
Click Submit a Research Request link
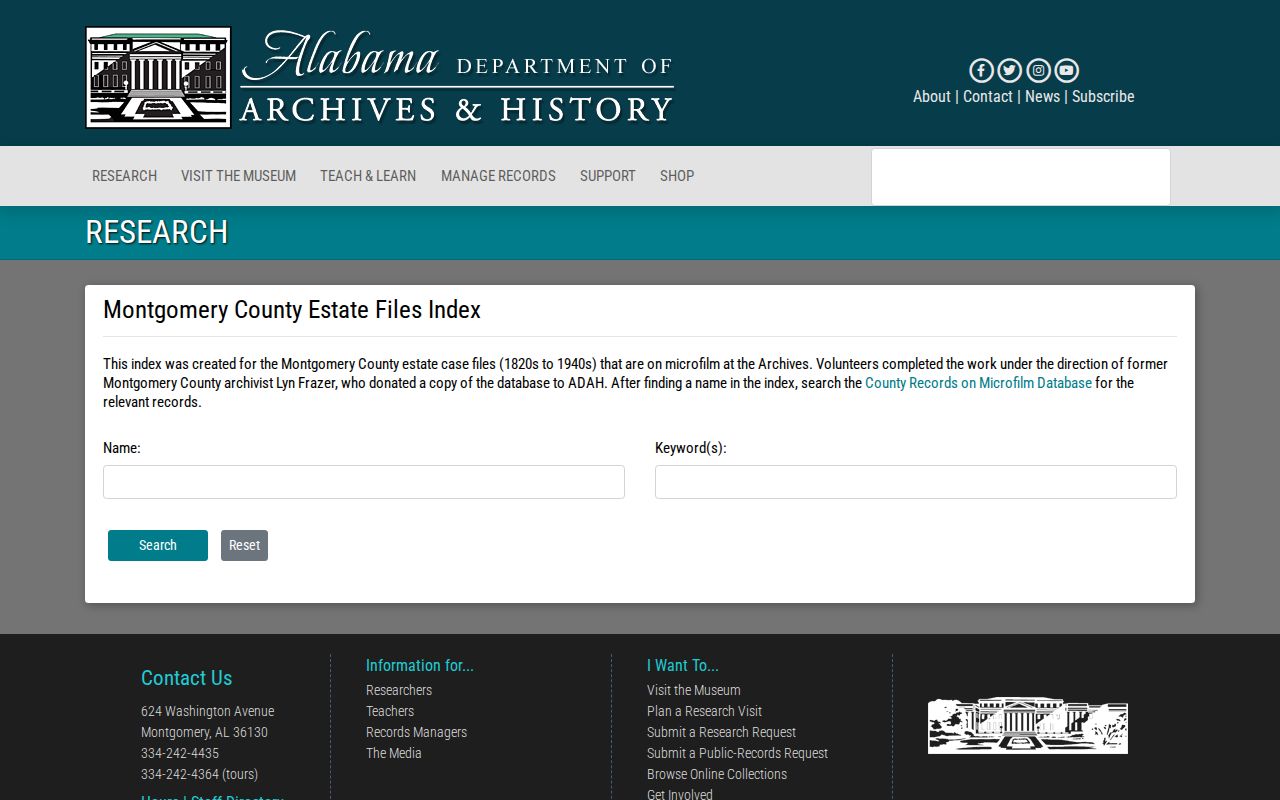tap(721, 732)
